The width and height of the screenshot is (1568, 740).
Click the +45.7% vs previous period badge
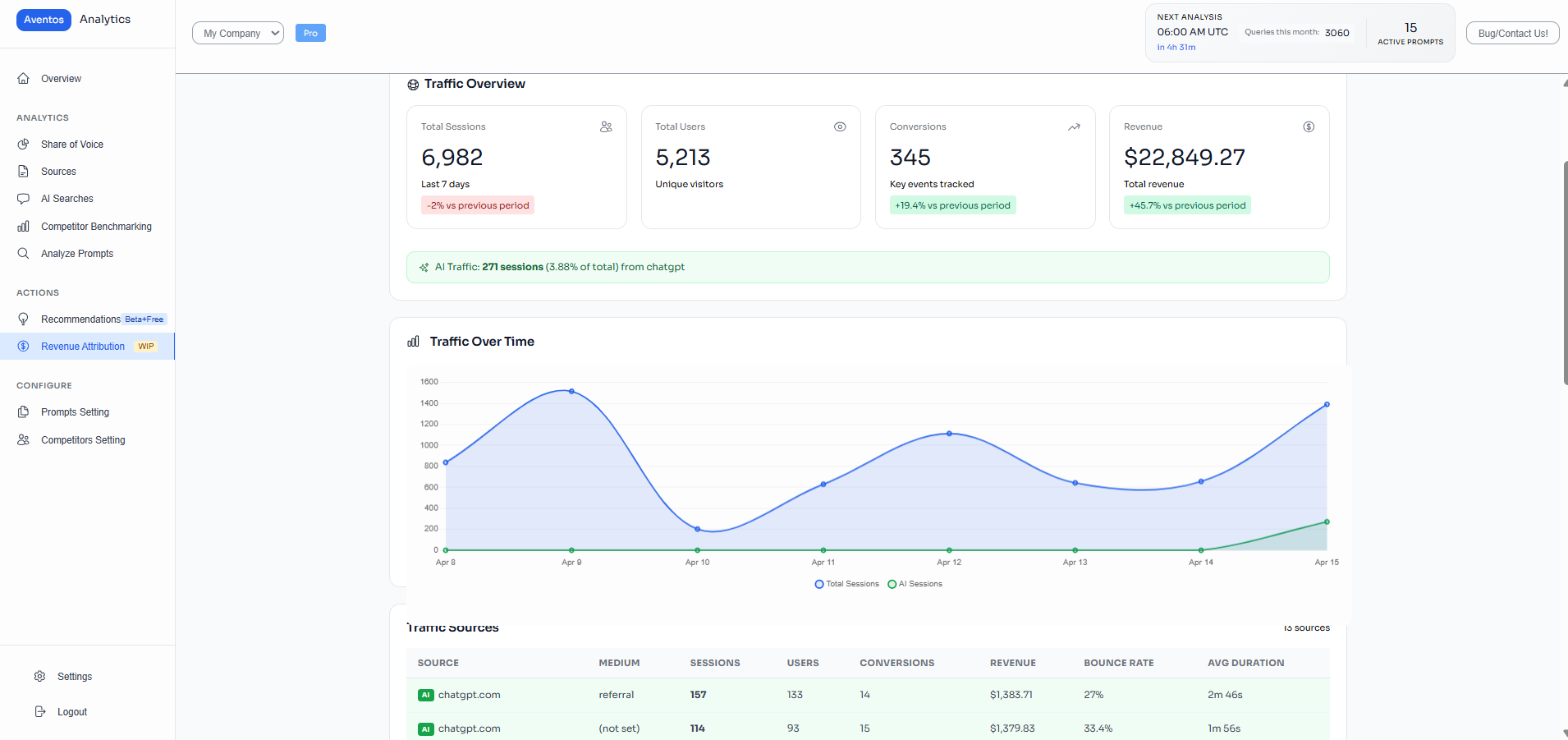click(x=1187, y=205)
